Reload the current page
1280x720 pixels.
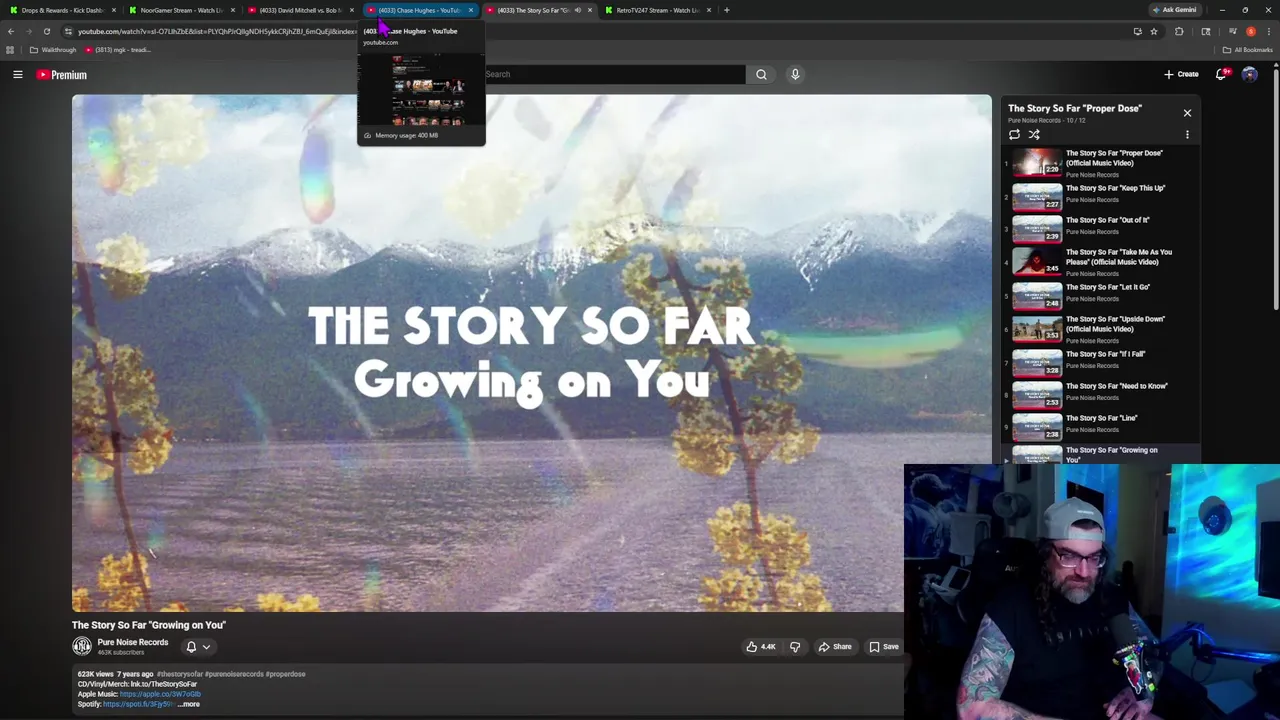46,31
